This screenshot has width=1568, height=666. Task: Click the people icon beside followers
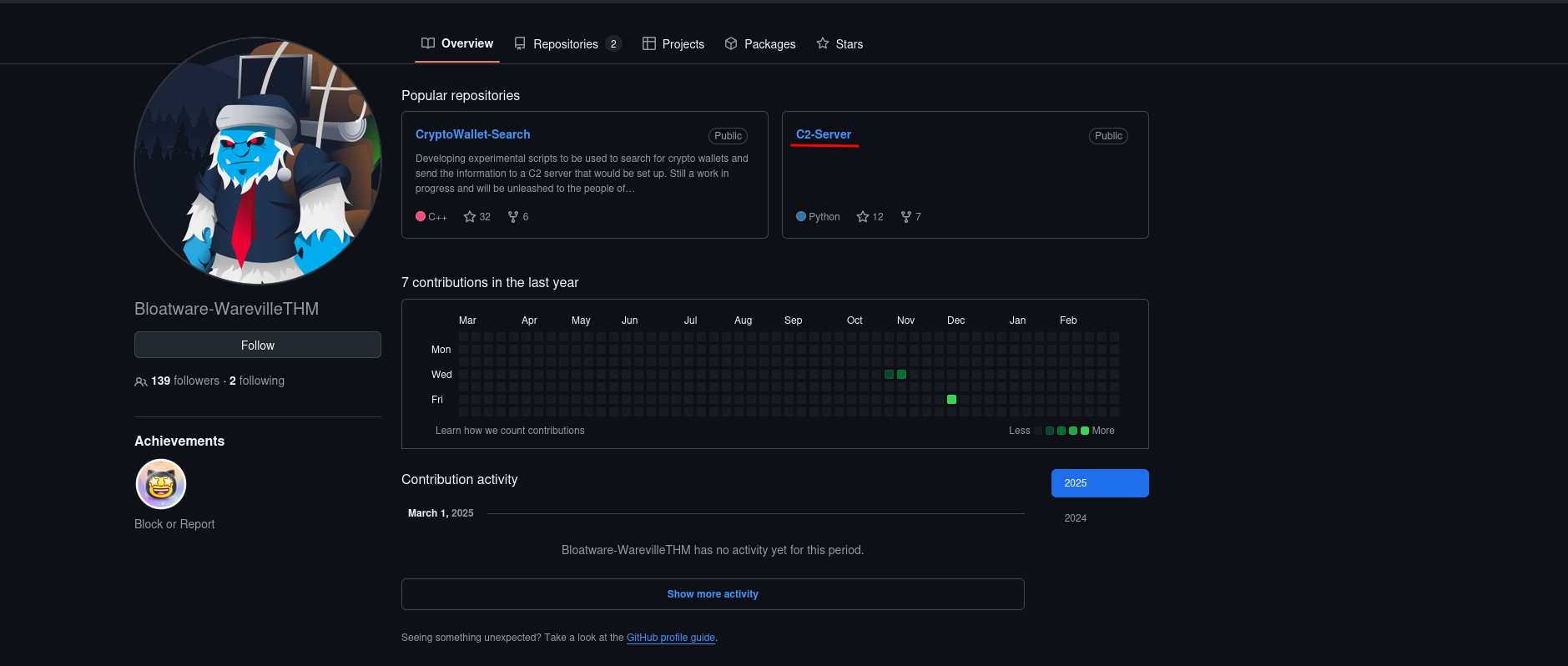click(141, 381)
